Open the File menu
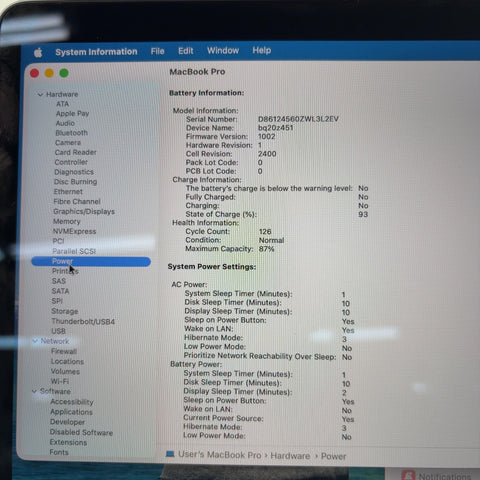 coord(157,51)
